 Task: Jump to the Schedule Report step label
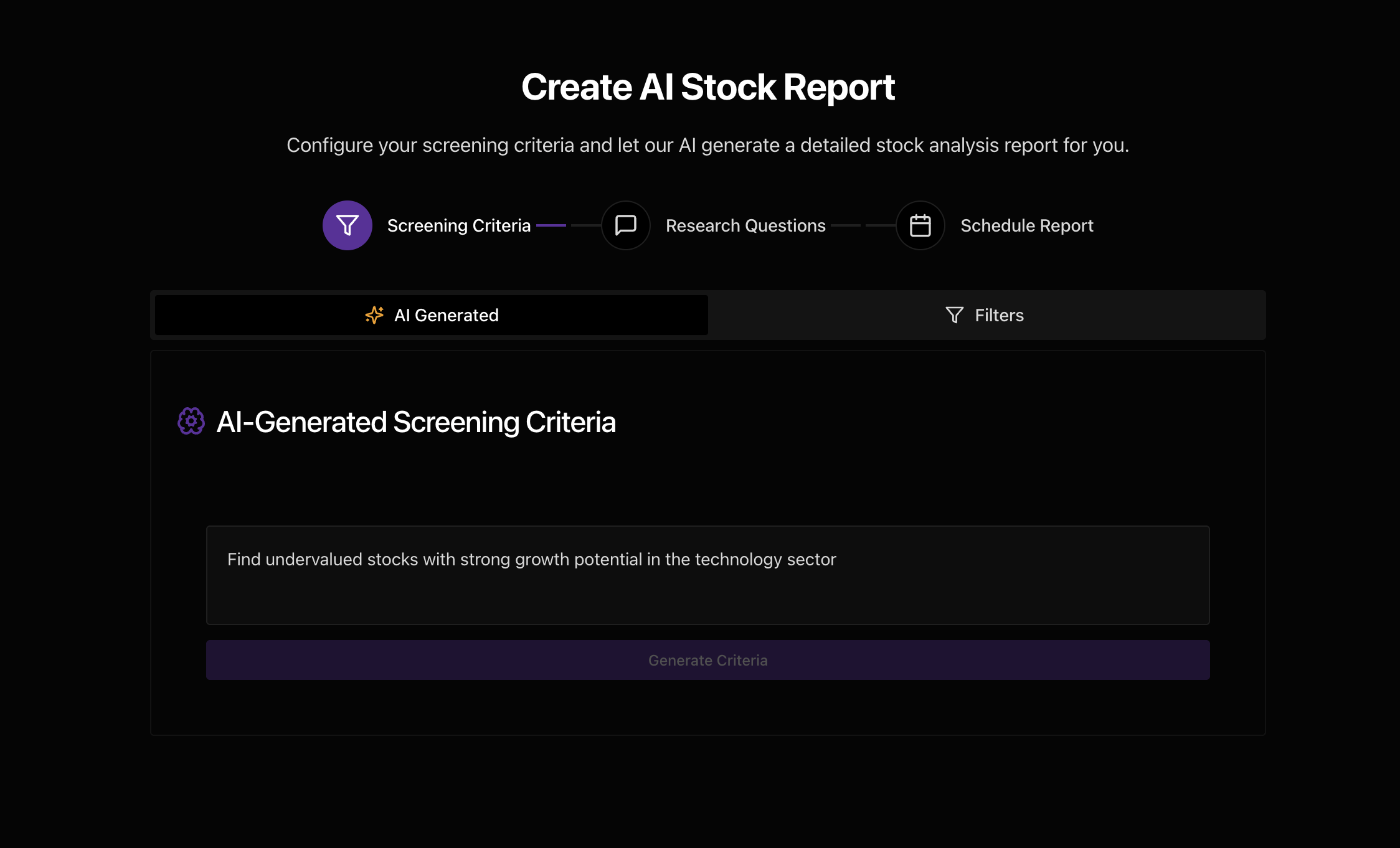click(x=1026, y=225)
